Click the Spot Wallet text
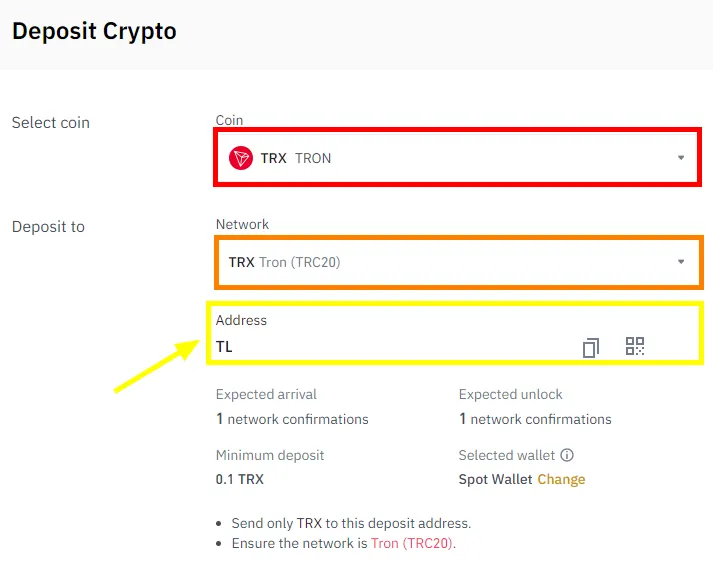The width and height of the screenshot is (713, 577). 496,479
